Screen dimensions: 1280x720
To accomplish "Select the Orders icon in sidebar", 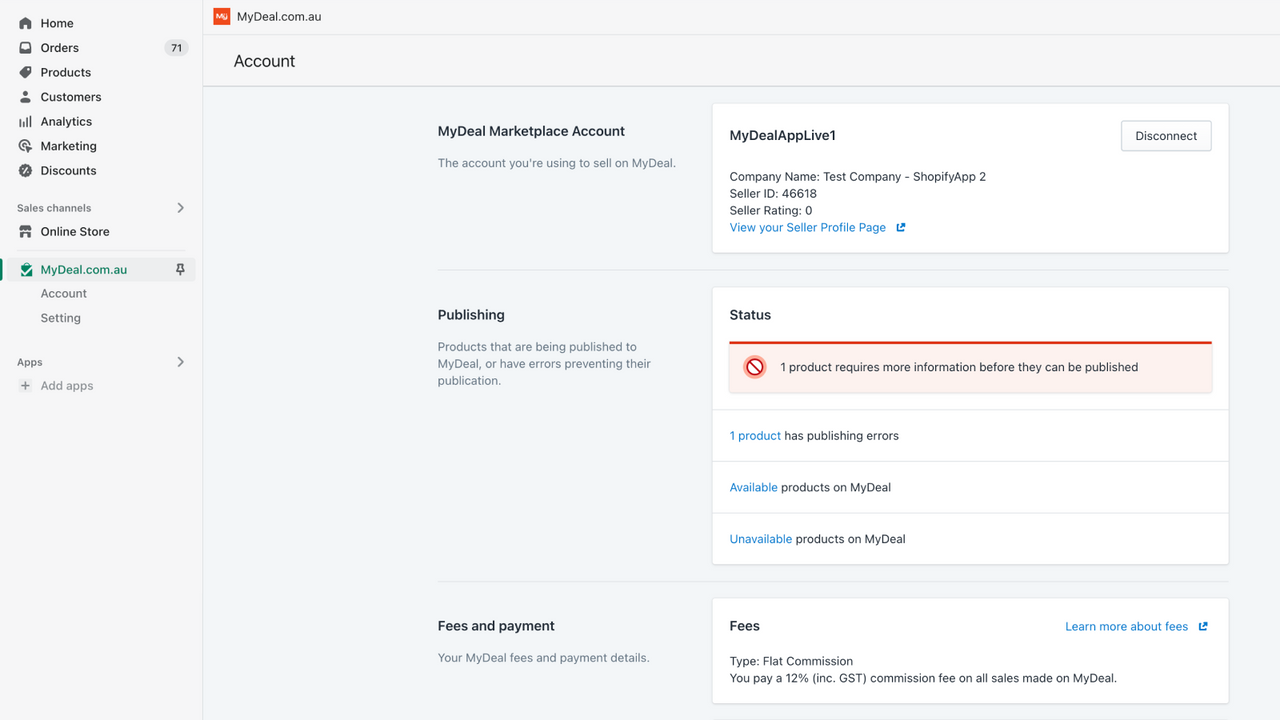I will (24, 47).
